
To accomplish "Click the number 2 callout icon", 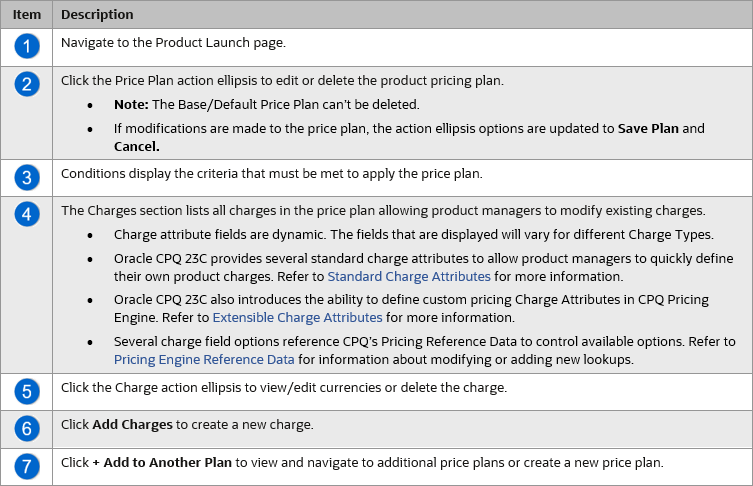I will (x=27, y=84).
